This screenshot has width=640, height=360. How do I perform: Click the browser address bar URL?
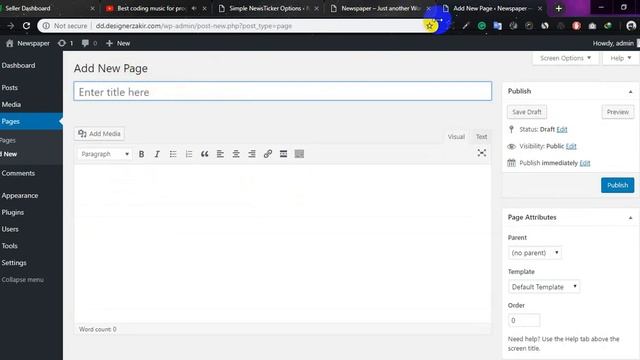coord(194,26)
